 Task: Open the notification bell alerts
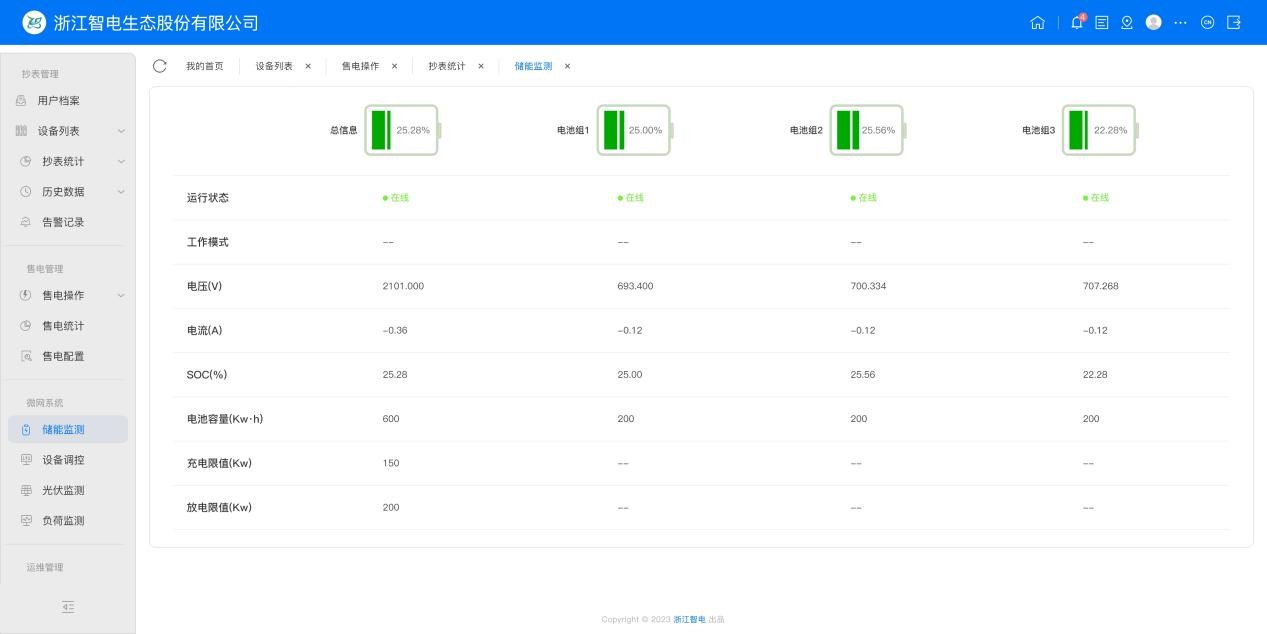point(1077,23)
